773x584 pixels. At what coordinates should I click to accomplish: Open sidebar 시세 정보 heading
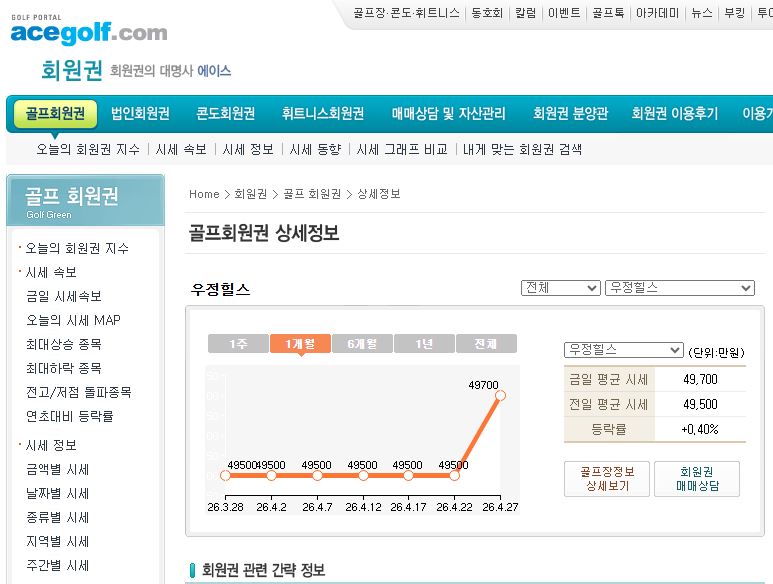[51, 446]
